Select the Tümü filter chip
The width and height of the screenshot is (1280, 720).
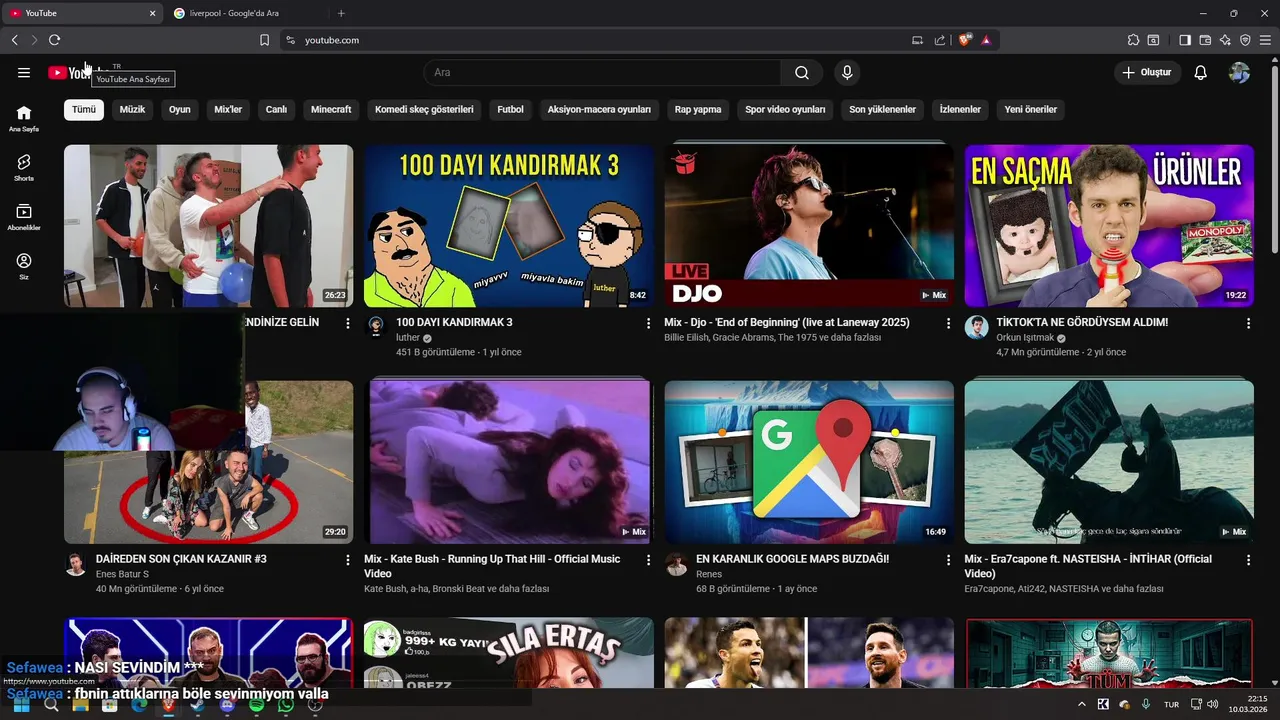[84, 110]
